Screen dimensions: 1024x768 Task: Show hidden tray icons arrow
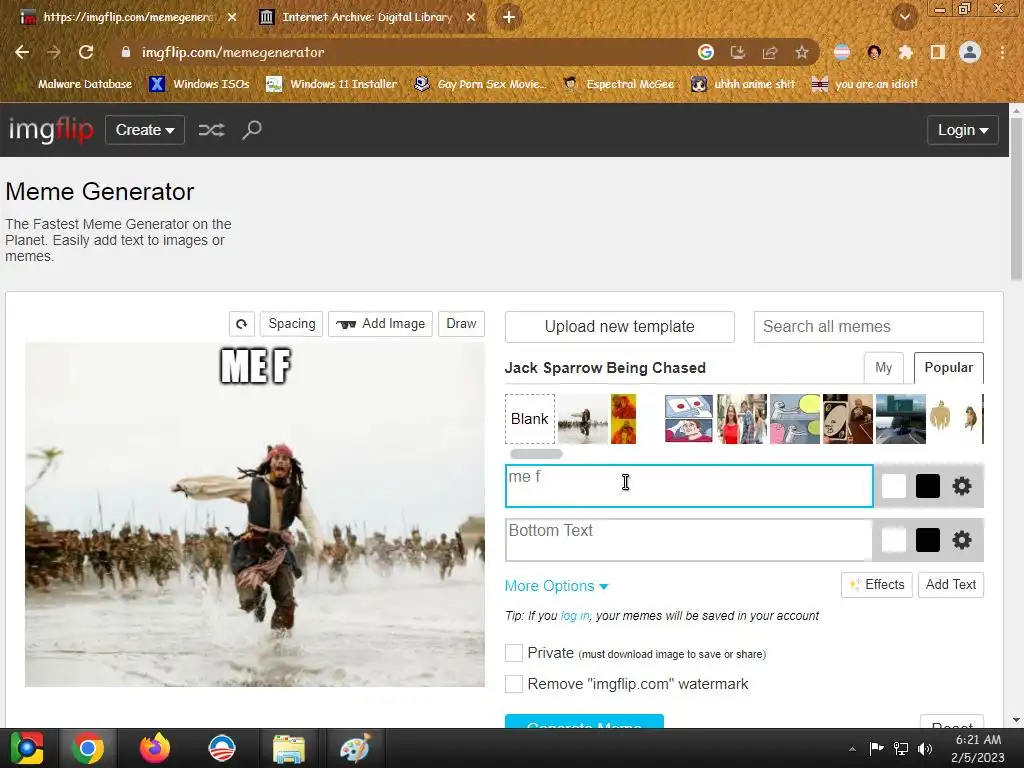[x=852, y=749]
